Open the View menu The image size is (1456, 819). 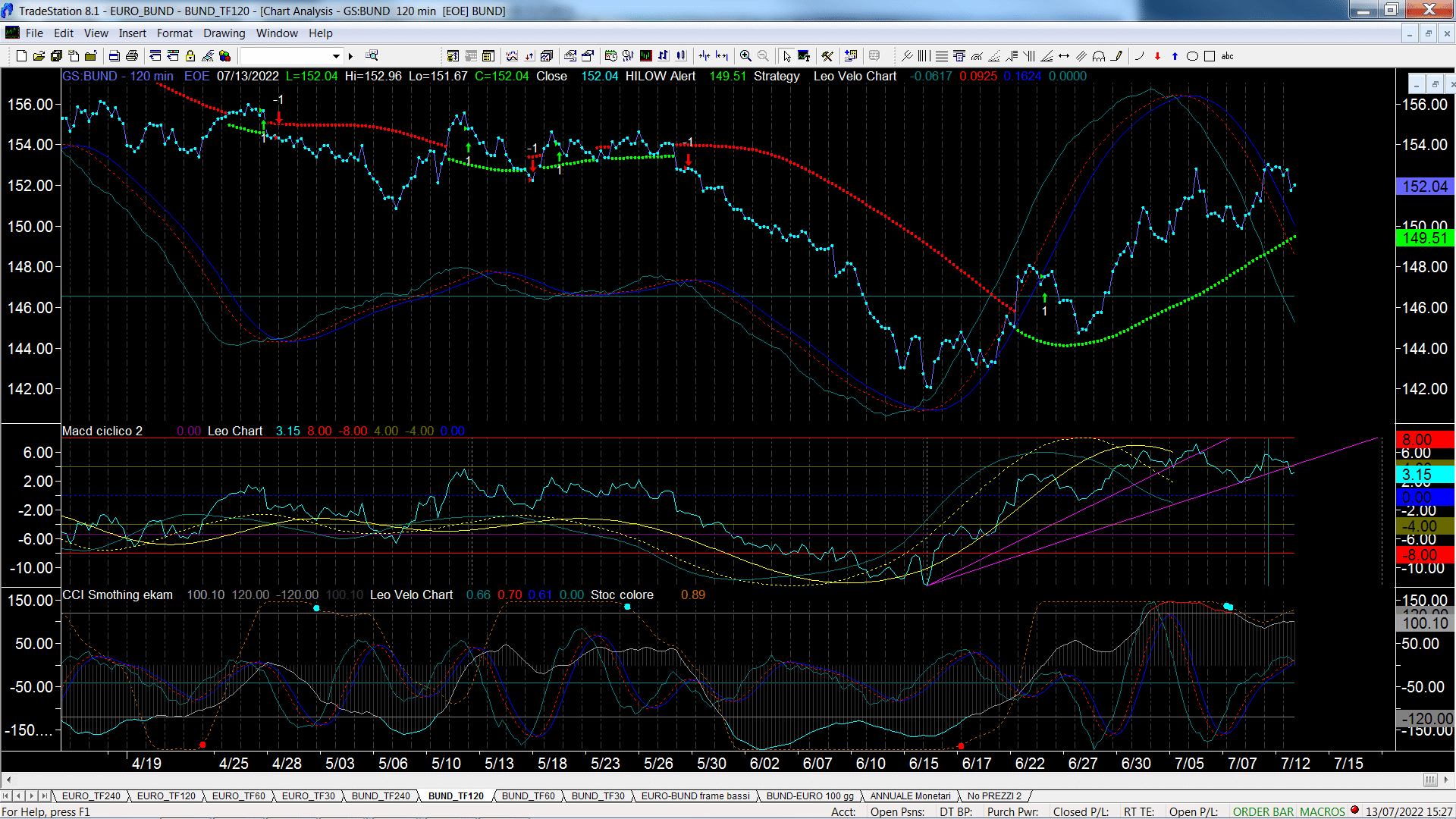96,33
